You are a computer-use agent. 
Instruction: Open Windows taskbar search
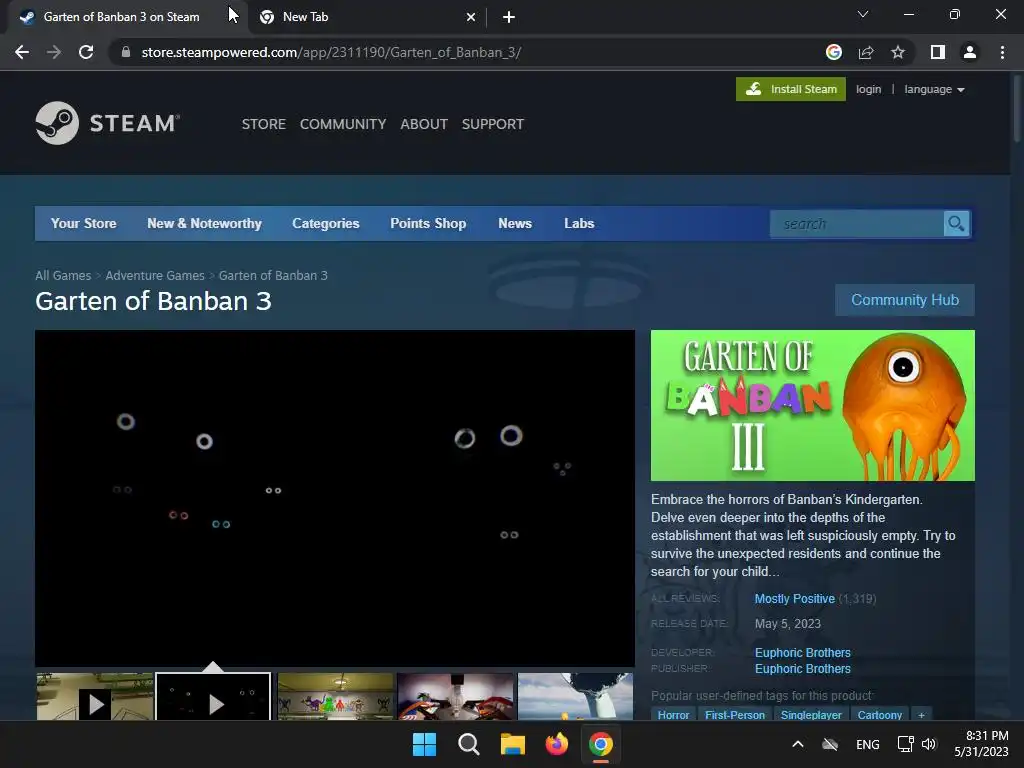[469, 744]
